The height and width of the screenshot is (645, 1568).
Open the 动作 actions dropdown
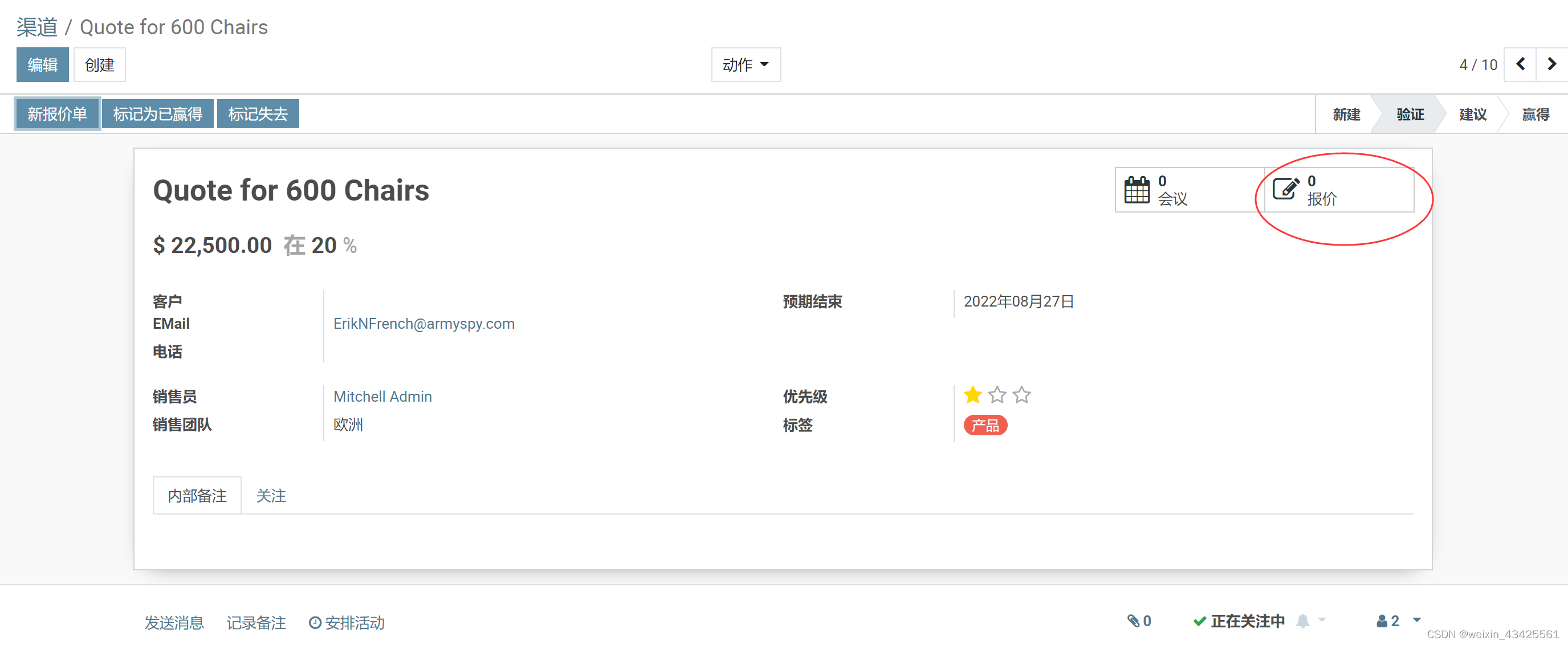click(x=746, y=64)
